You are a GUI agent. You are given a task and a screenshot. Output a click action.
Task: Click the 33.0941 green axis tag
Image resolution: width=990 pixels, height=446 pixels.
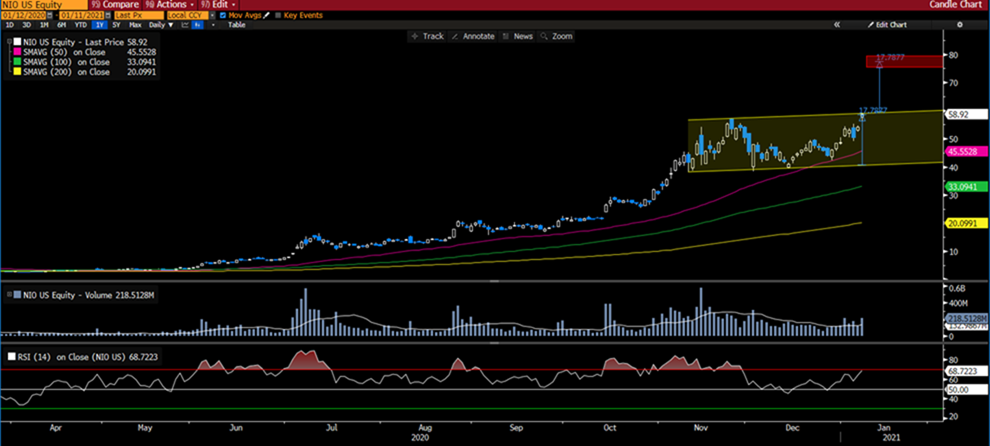pos(965,187)
